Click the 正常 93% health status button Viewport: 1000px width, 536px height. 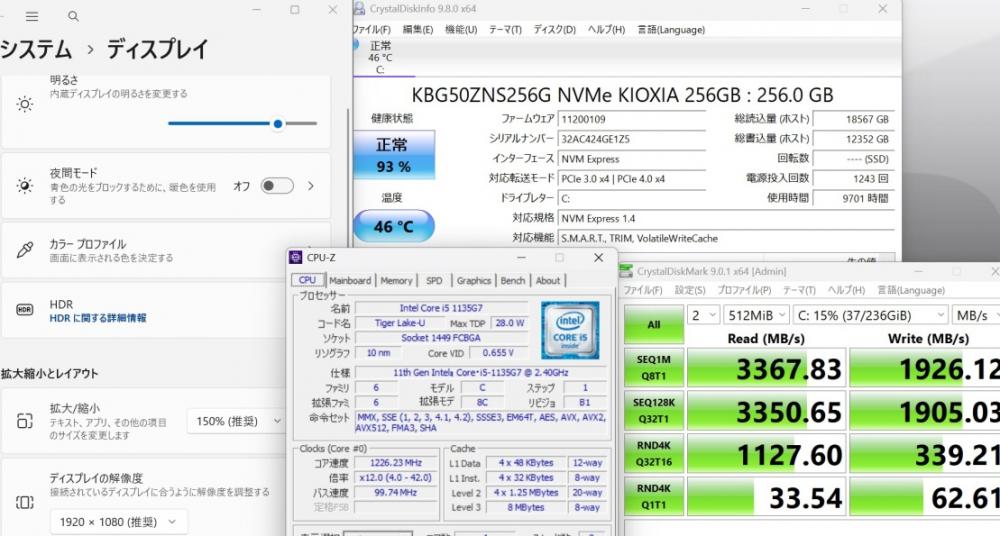pyautogui.click(x=393, y=155)
